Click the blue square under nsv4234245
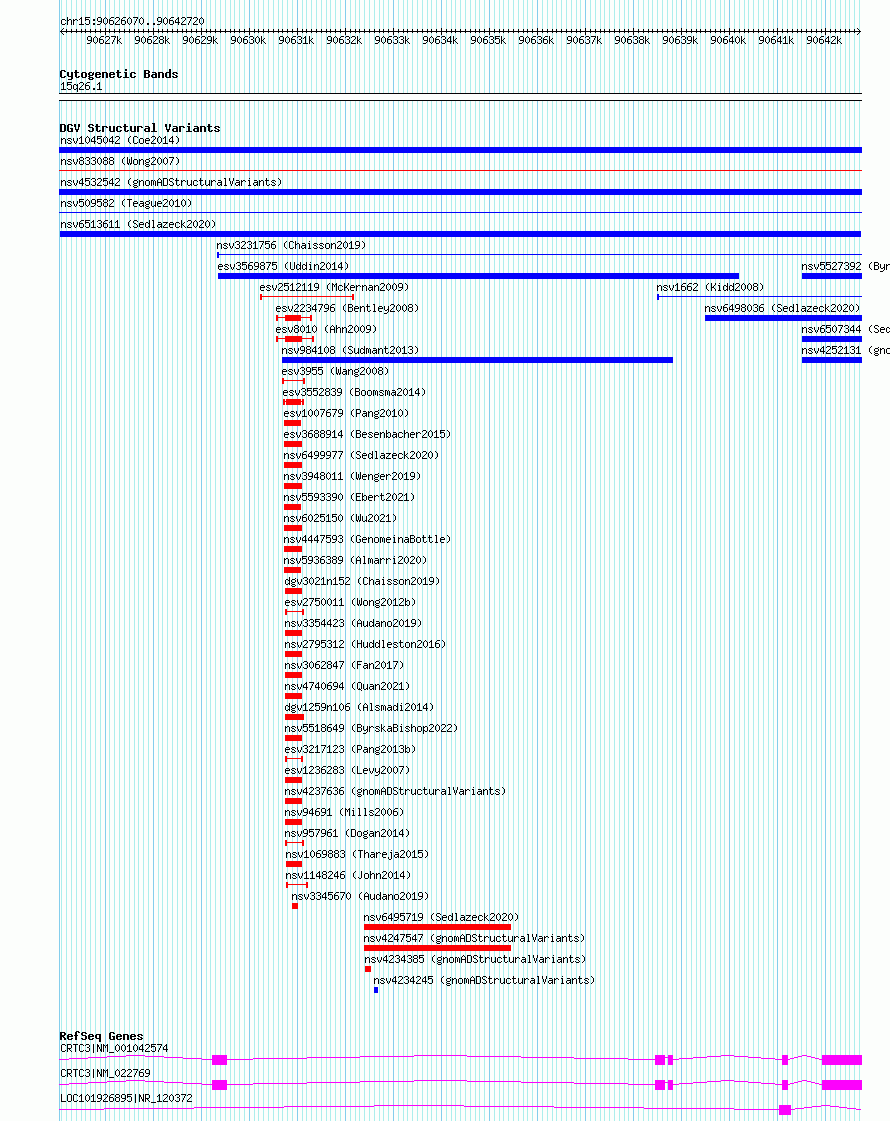 coord(376,990)
